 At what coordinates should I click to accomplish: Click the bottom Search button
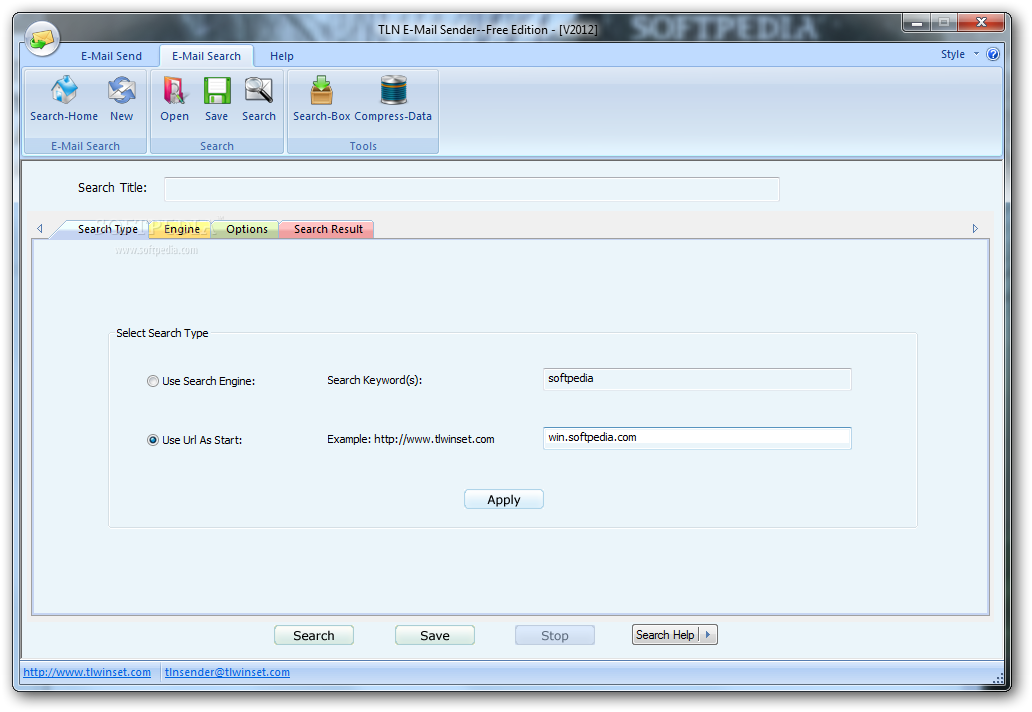314,636
